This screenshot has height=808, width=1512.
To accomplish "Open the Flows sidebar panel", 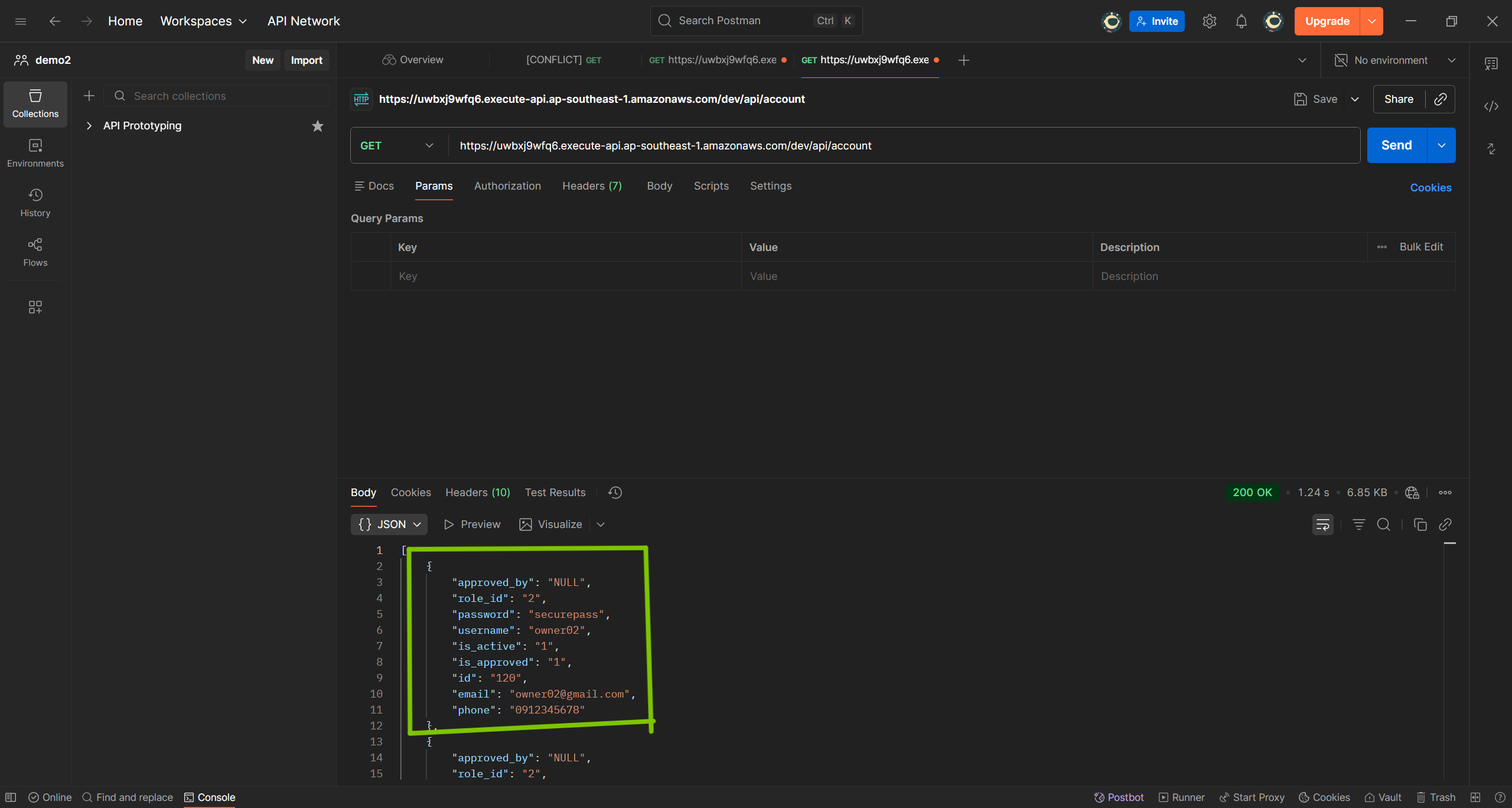I will (x=35, y=252).
